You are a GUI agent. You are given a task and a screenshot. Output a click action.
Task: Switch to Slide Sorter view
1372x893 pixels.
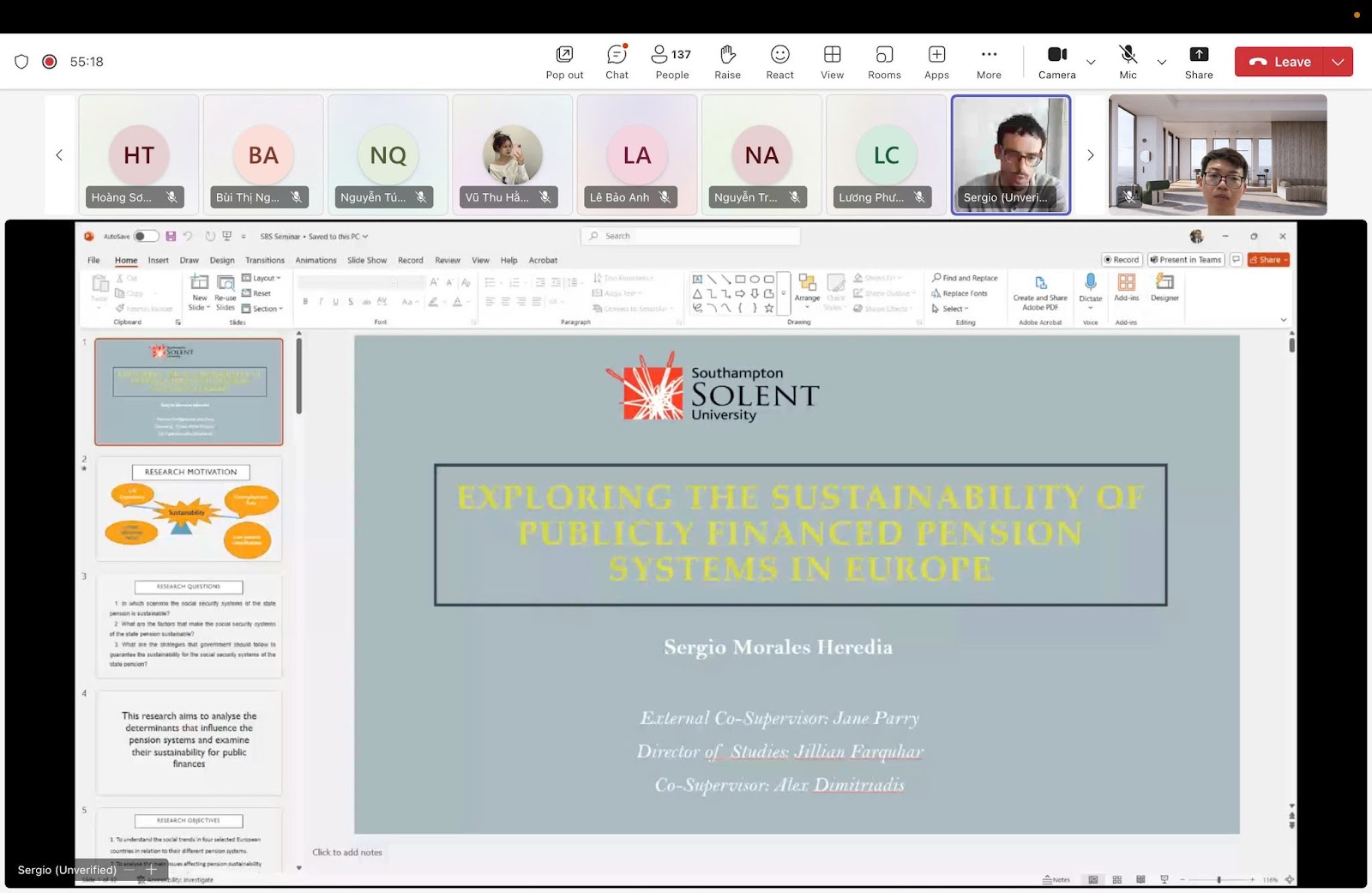pos(1116,880)
